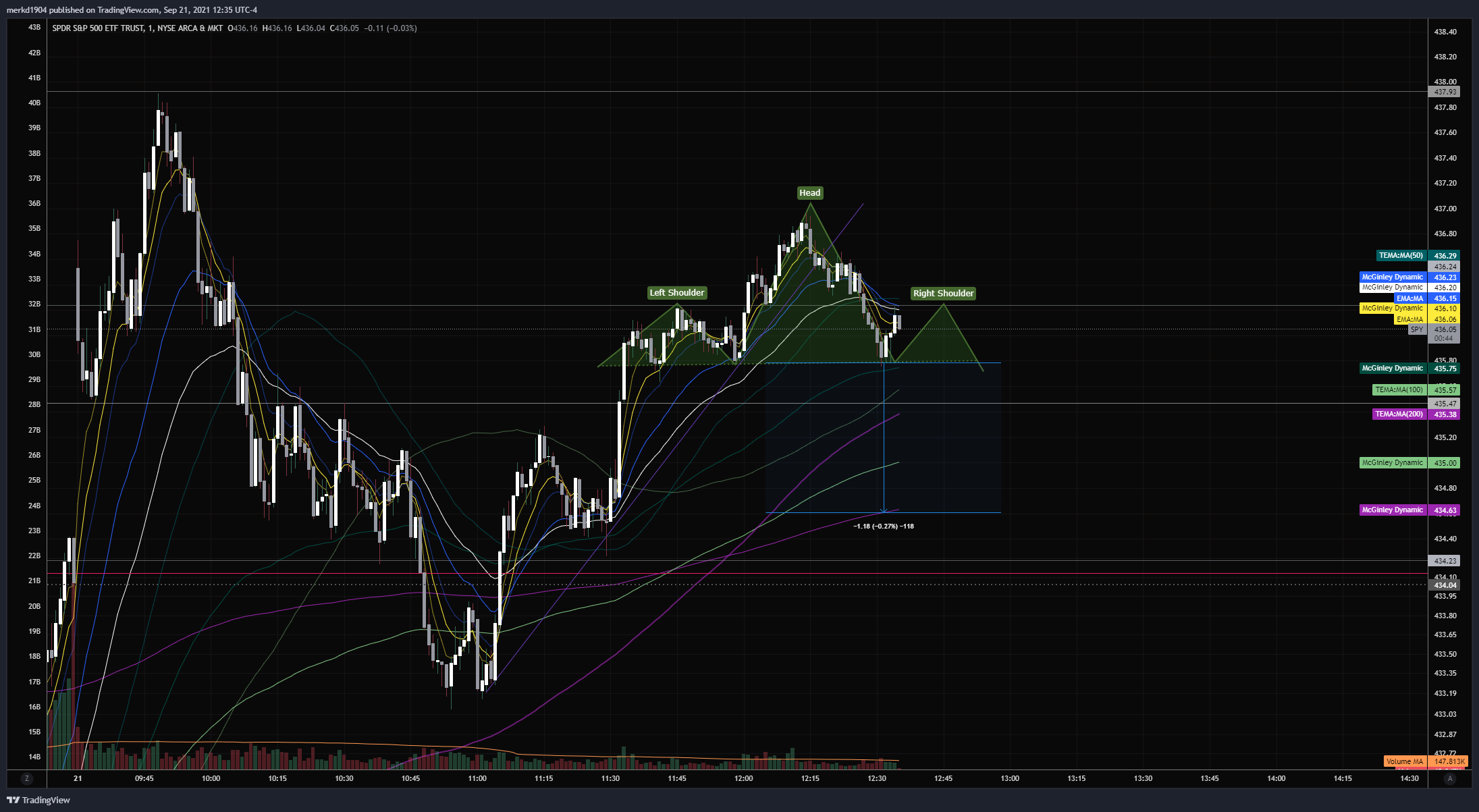Click the TradingView logo in the footer
Screen dimensions: 1479x812
tap(38, 800)
